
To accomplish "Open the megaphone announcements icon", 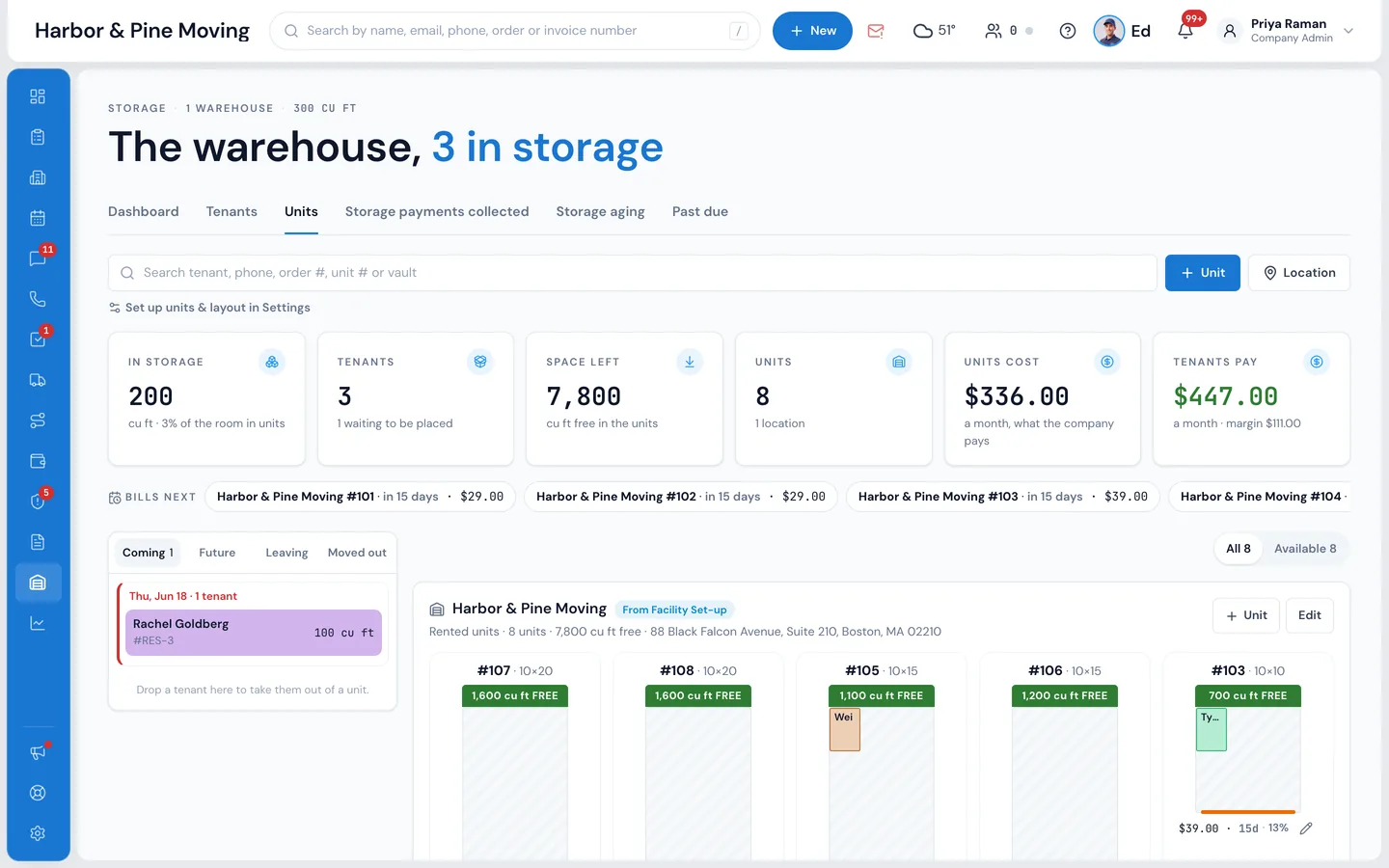I will tap(38, 752).
